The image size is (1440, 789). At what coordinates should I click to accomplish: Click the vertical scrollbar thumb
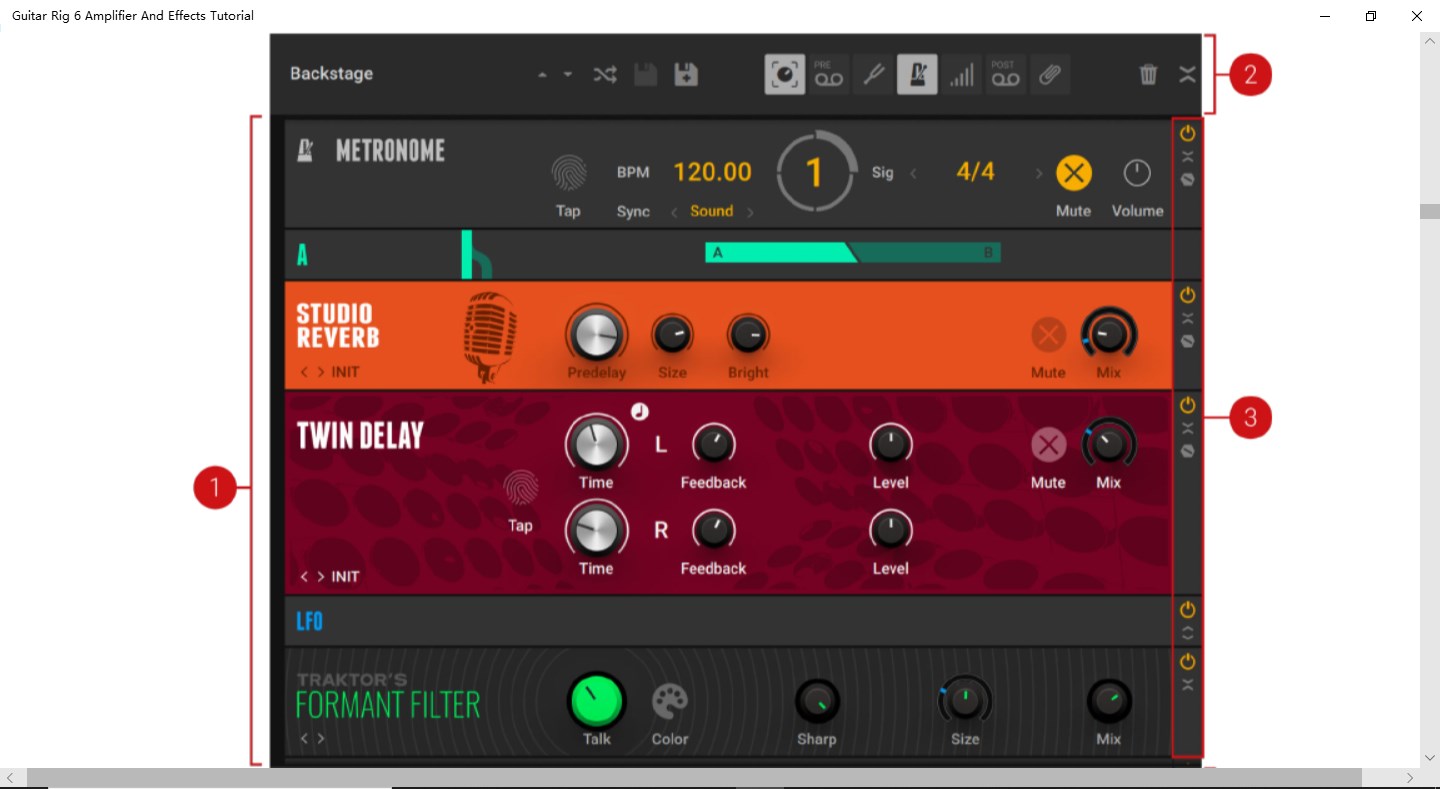1430,211
